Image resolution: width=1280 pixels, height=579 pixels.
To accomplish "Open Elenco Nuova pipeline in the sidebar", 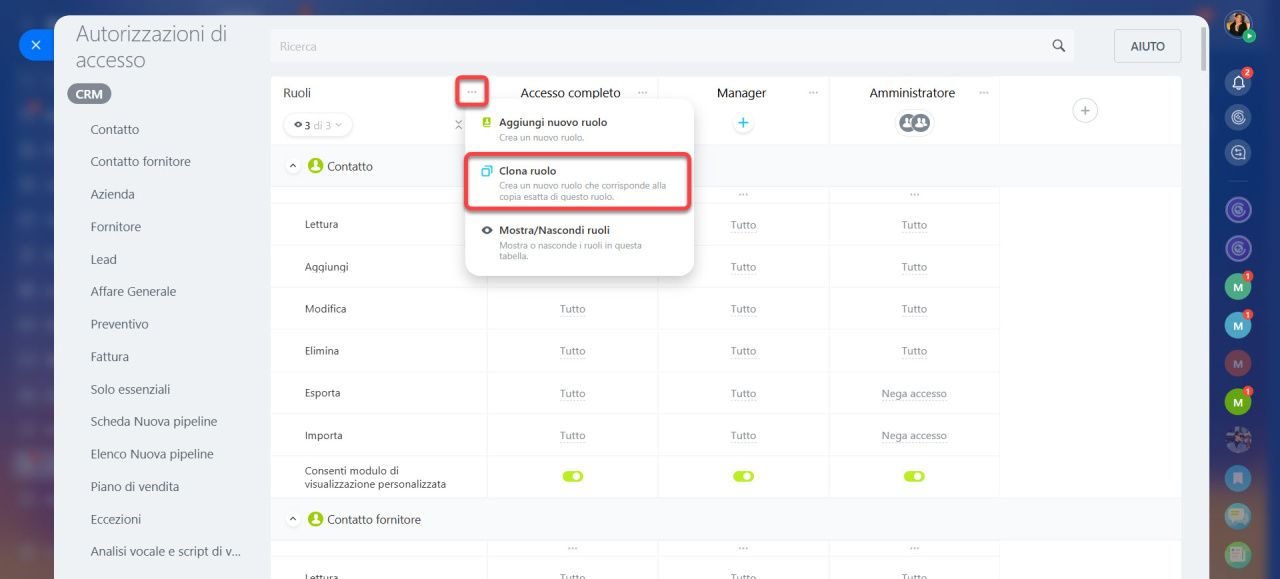I will (152, 454).
